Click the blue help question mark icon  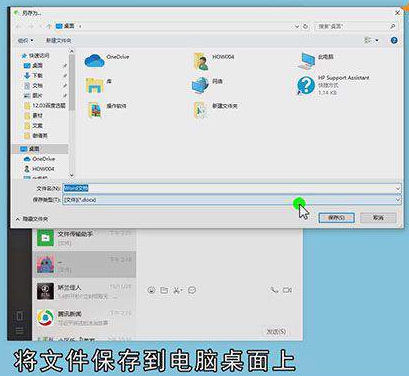tap(394, 40)
